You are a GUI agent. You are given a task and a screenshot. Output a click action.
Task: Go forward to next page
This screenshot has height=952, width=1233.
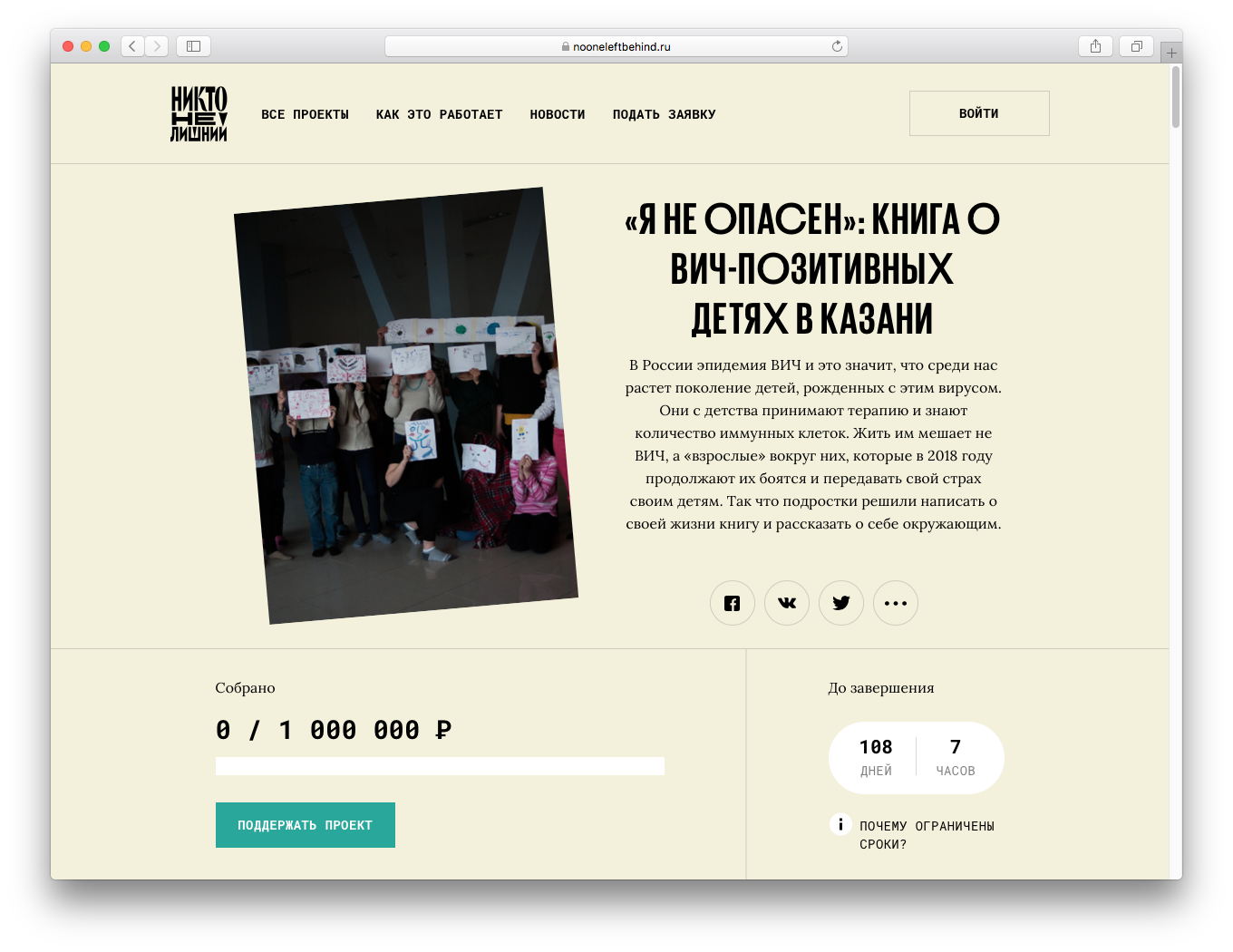tap(156, 46)
